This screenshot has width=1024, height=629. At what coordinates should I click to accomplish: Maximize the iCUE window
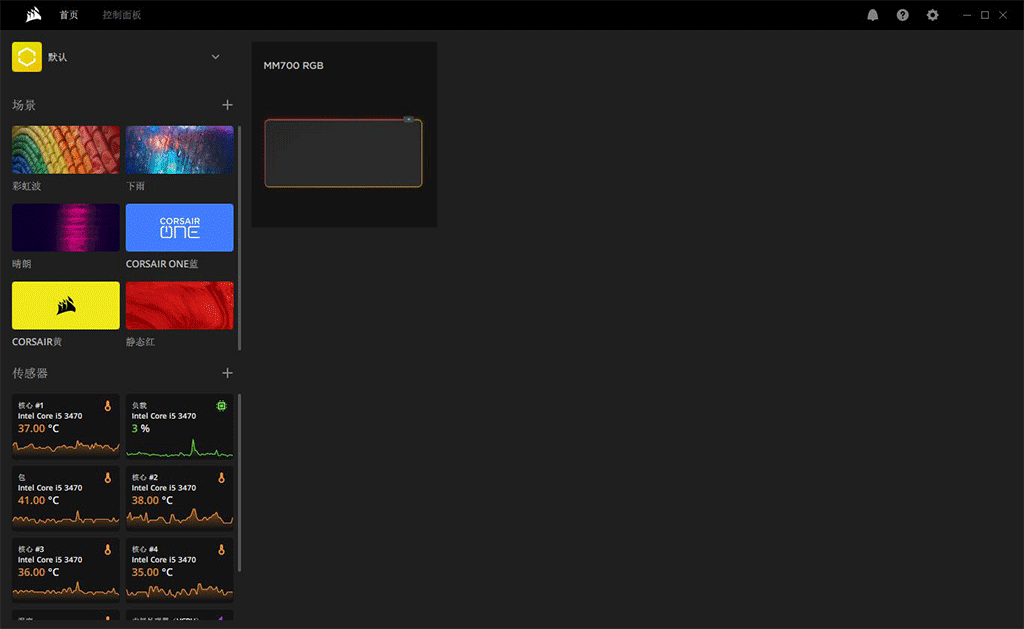click(985, 15)
